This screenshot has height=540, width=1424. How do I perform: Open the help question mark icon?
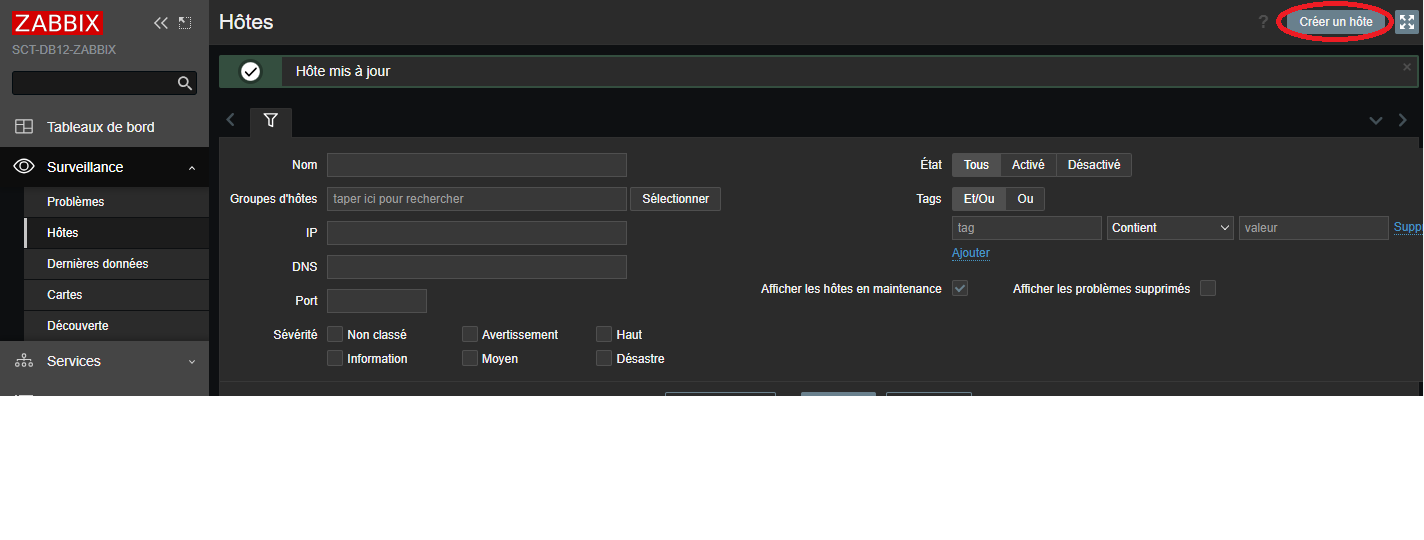(1263, 22)
